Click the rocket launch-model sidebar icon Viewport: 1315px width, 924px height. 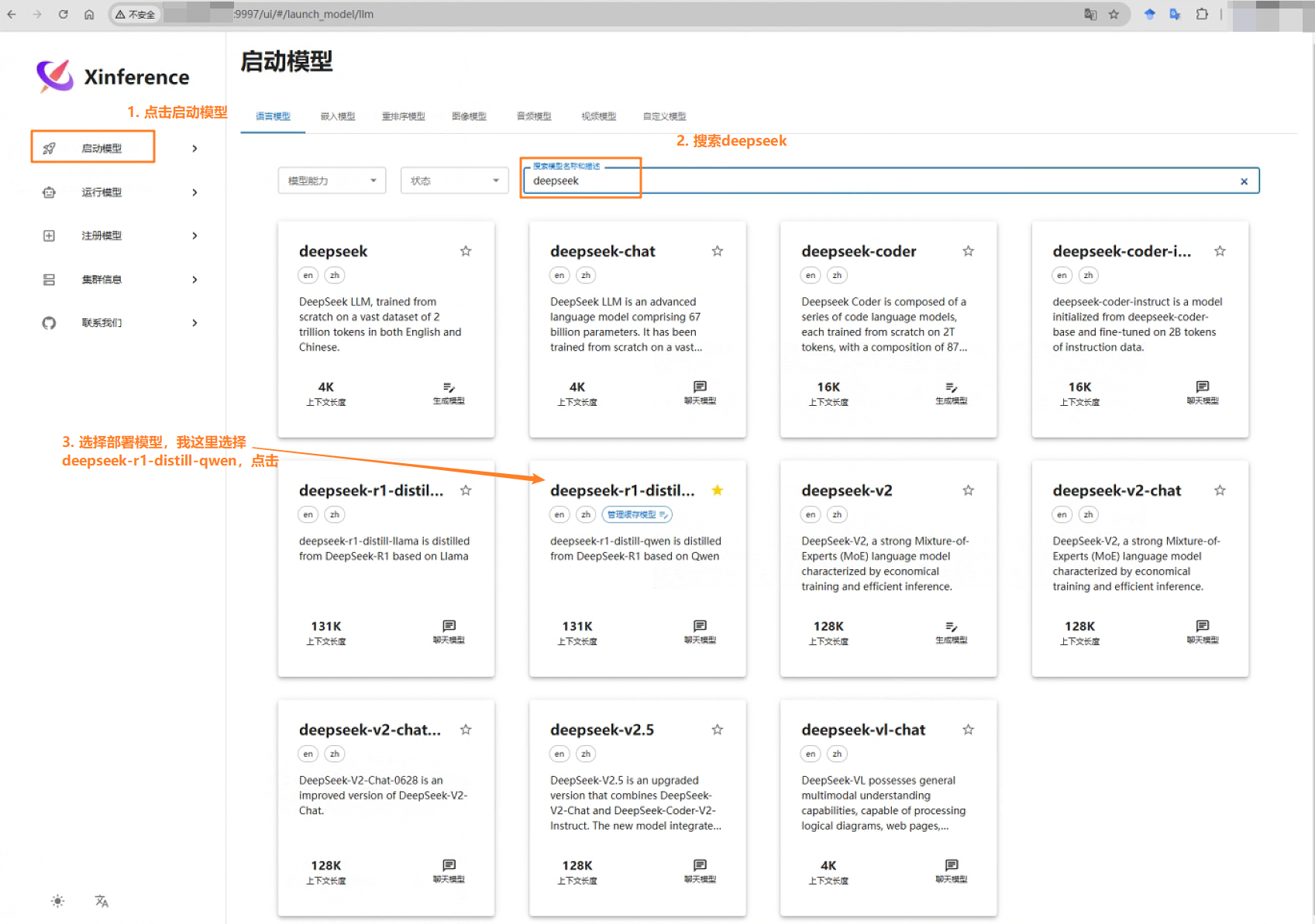click(x=49, y=149)
